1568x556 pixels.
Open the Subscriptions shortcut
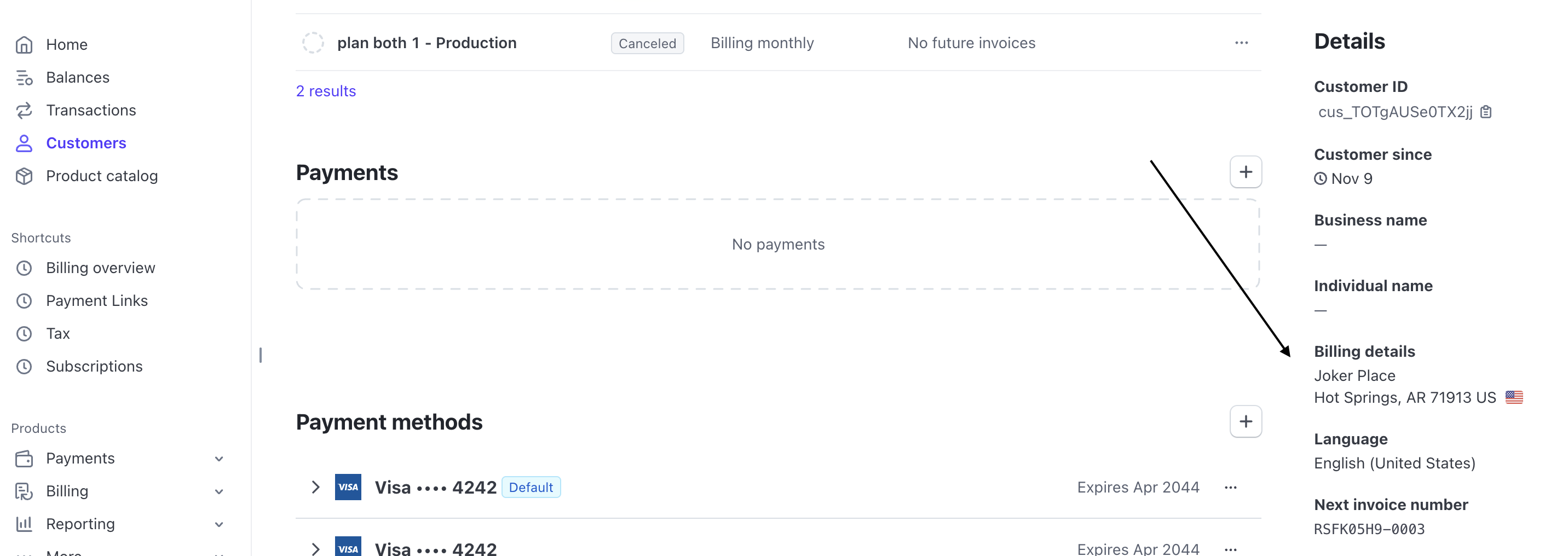[94, 366]
